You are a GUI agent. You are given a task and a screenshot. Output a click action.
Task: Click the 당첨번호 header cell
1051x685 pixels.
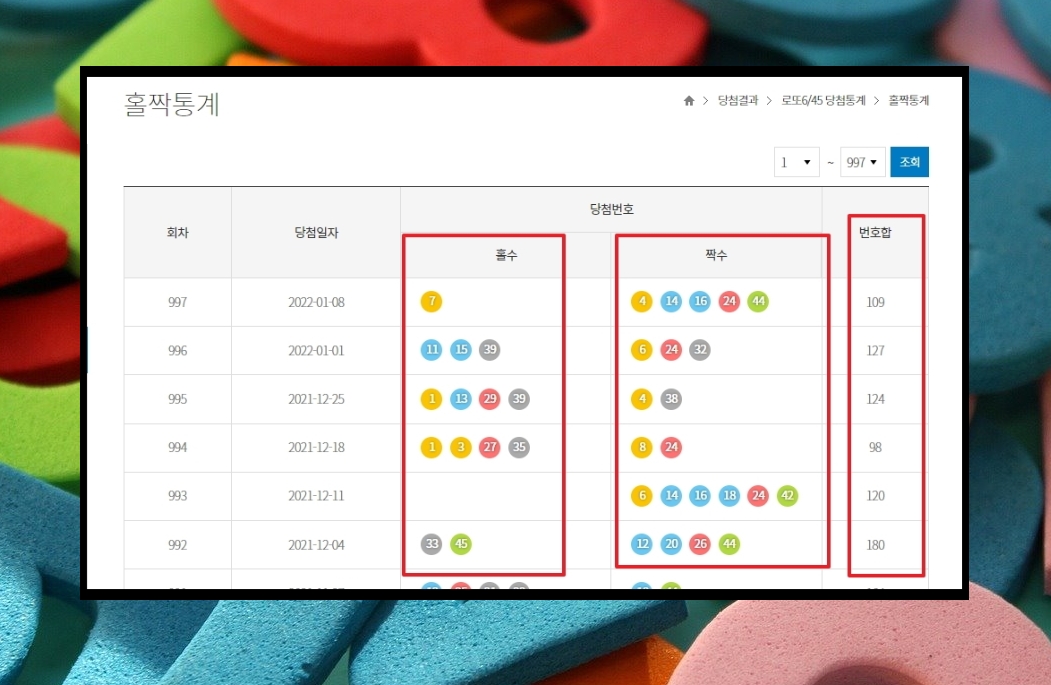[611, 209]
